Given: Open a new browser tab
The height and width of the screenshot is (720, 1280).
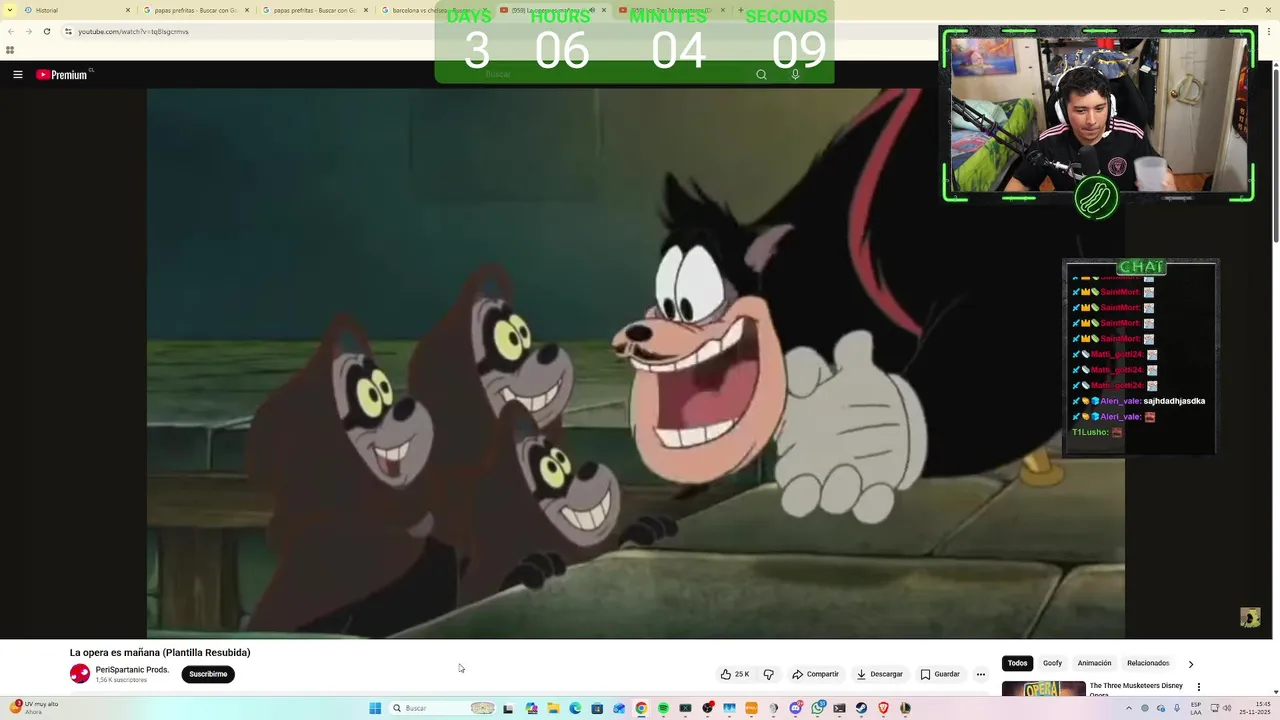Looking at the screenshot, I should (x=740, y=10).
